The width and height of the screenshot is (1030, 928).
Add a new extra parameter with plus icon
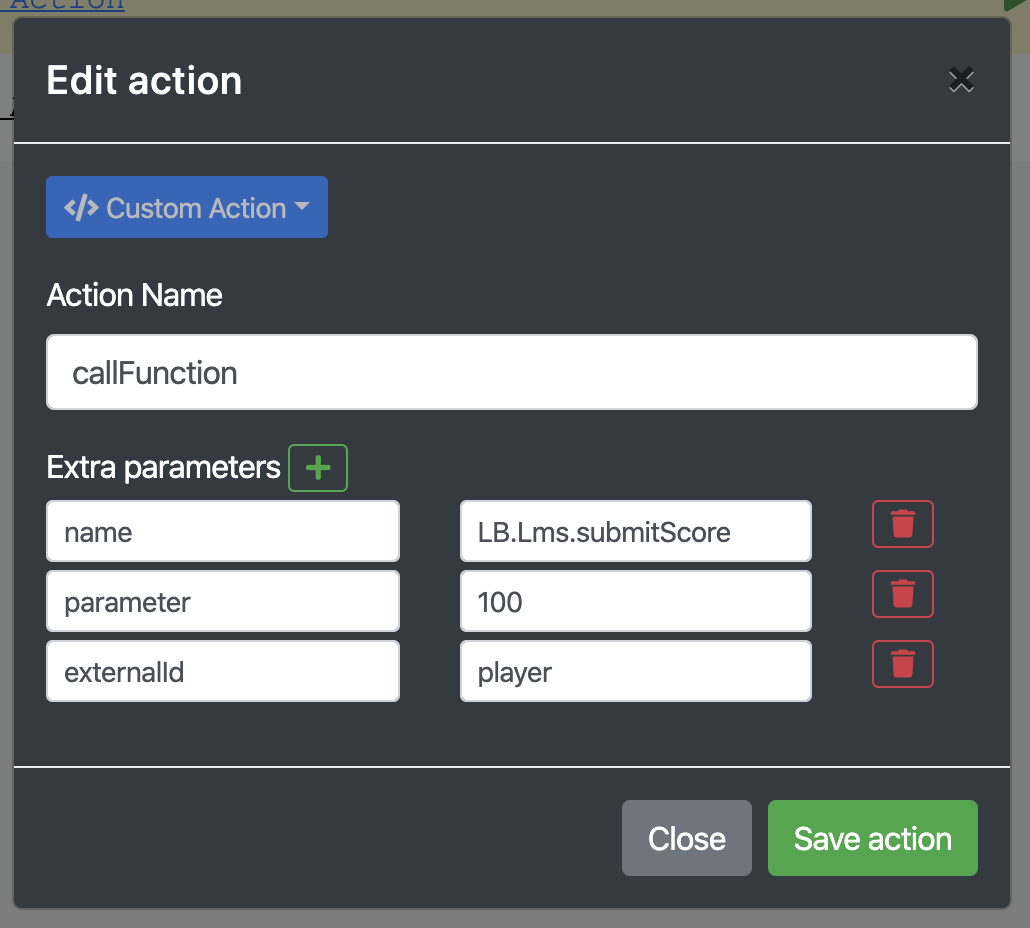(x=318, y=468)
